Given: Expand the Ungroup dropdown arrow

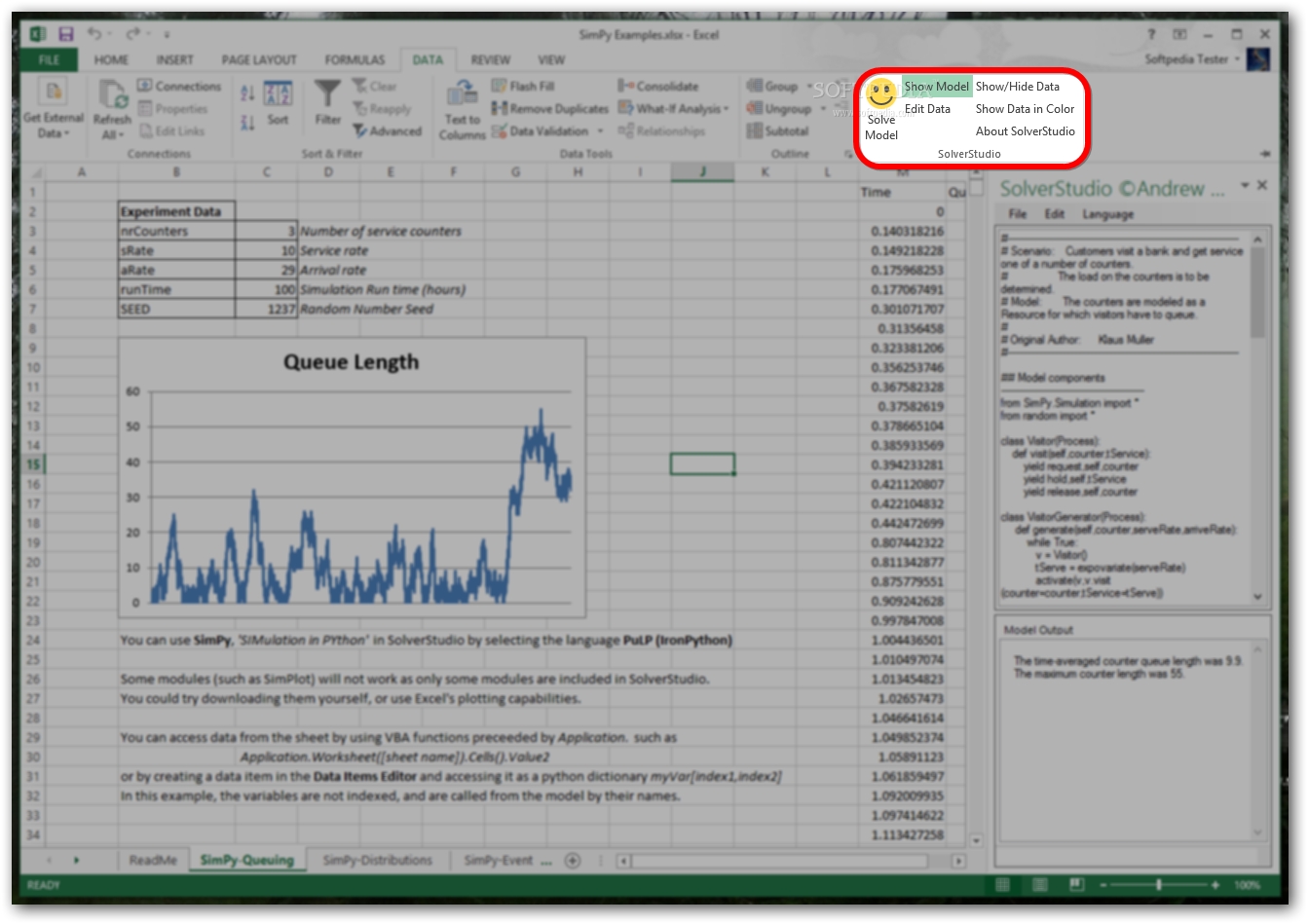Looking at the screenshot, I should [x=823, y=108].
